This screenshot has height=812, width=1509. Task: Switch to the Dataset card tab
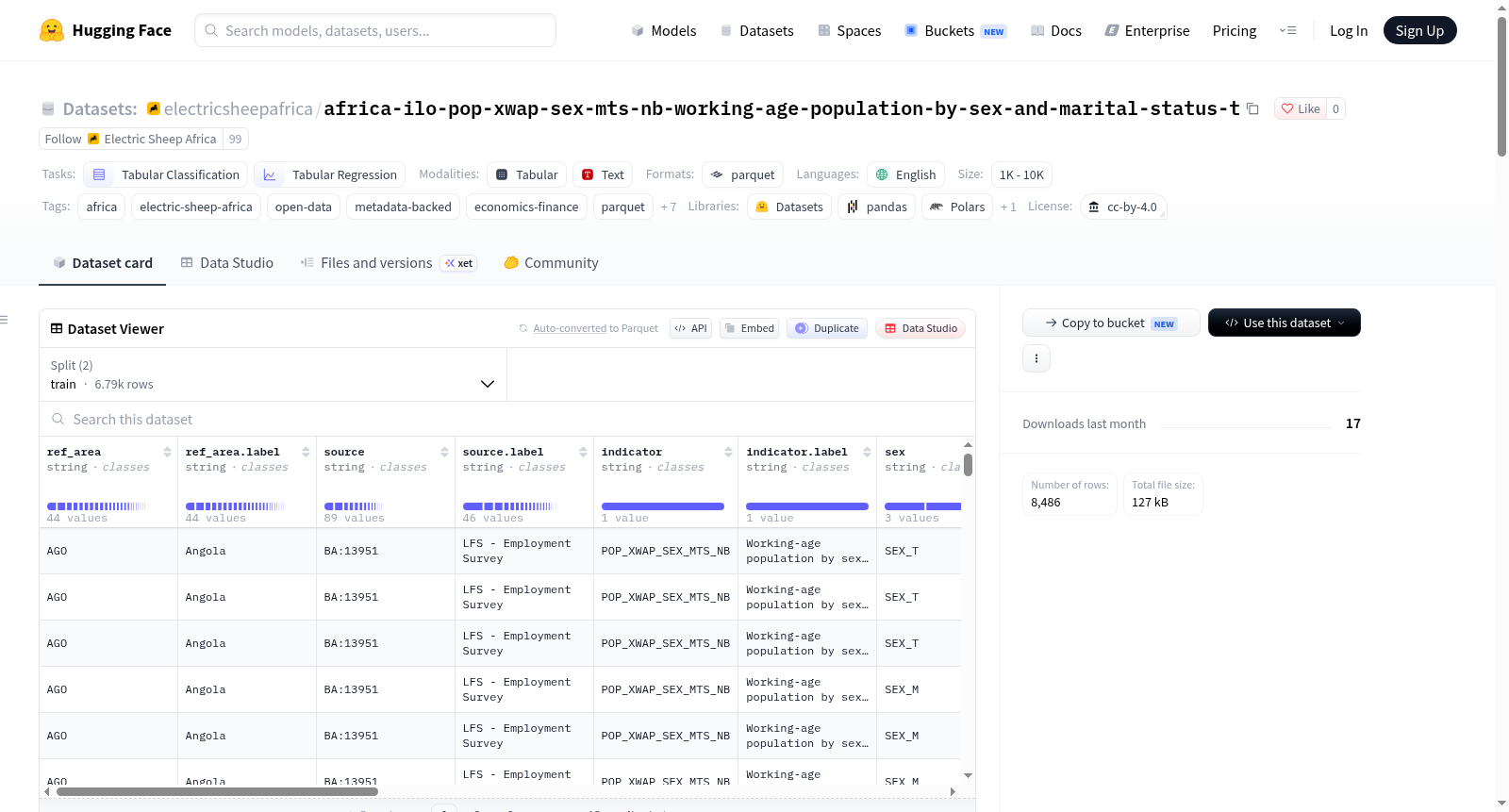(x=103, y=263)
